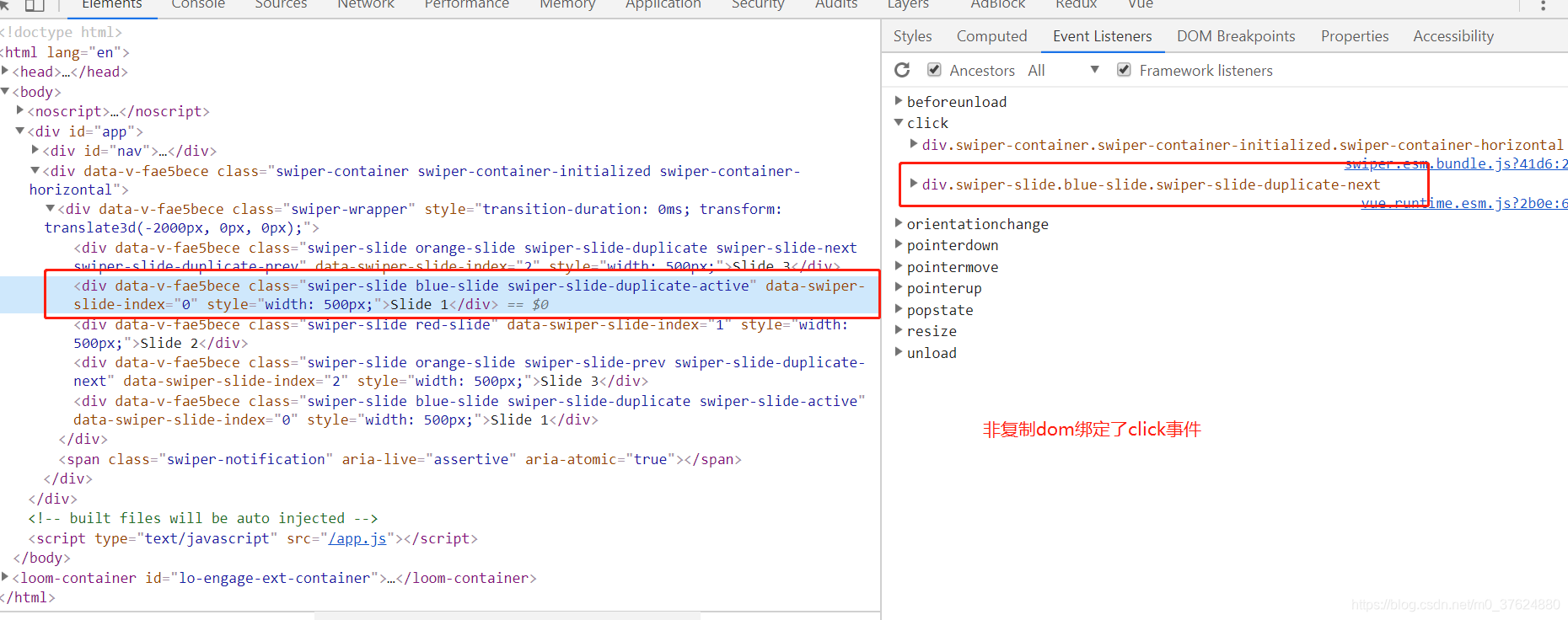The width and height of the screenshot is (1568, 620).
Task: Open the Performance panel
Action: pos(466,5)
